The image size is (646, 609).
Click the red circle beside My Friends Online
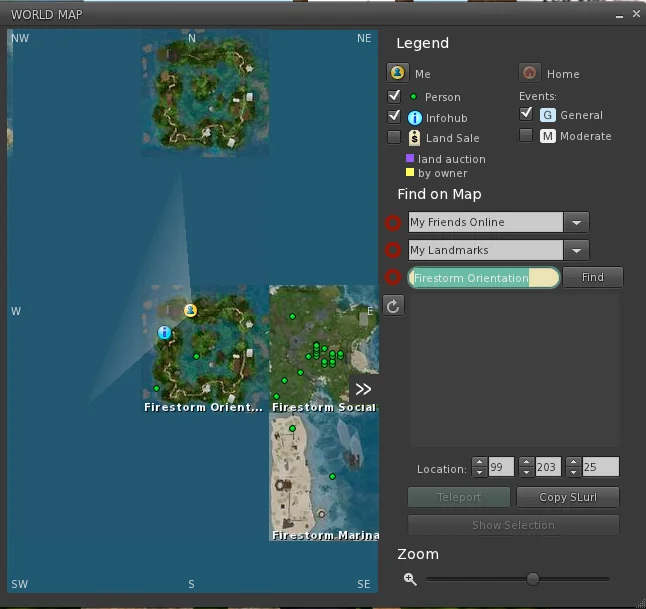[393, 223]
